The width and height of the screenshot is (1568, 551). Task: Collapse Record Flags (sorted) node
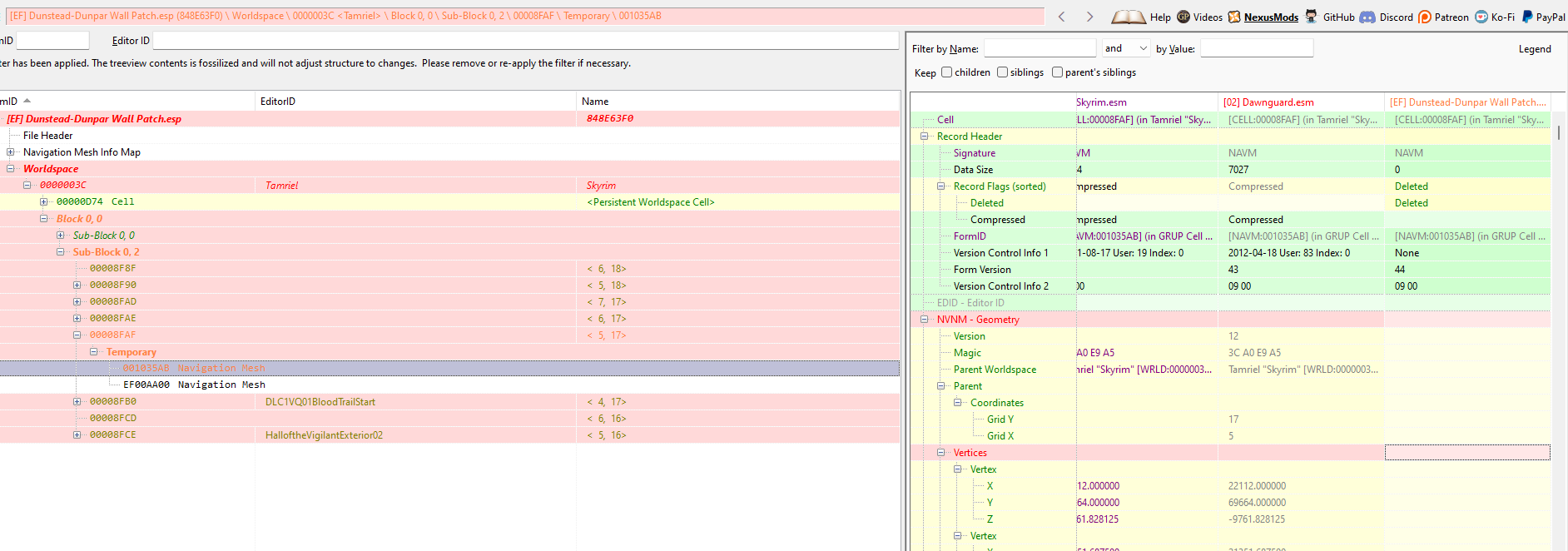(941, 186)
